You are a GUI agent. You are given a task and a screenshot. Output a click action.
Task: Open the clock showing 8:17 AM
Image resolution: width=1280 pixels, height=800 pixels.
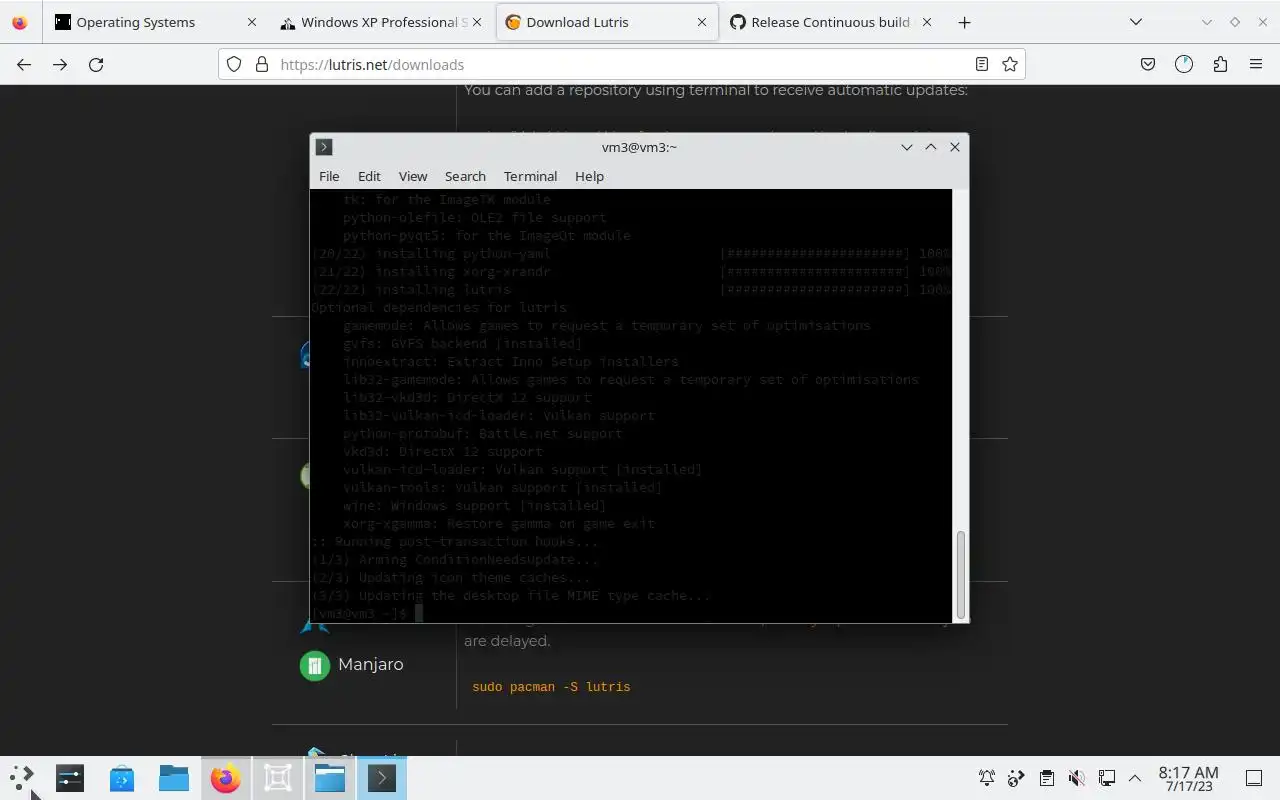click(x=1188, y=779)
